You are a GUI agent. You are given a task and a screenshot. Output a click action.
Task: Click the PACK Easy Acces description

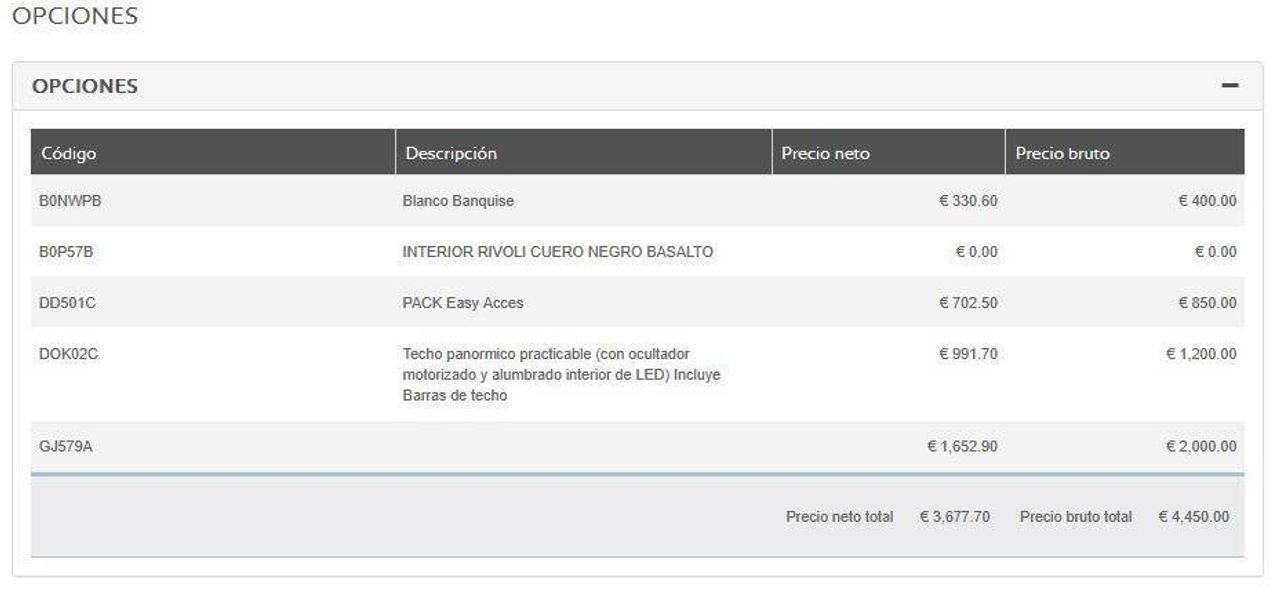(x=463, y=303)
